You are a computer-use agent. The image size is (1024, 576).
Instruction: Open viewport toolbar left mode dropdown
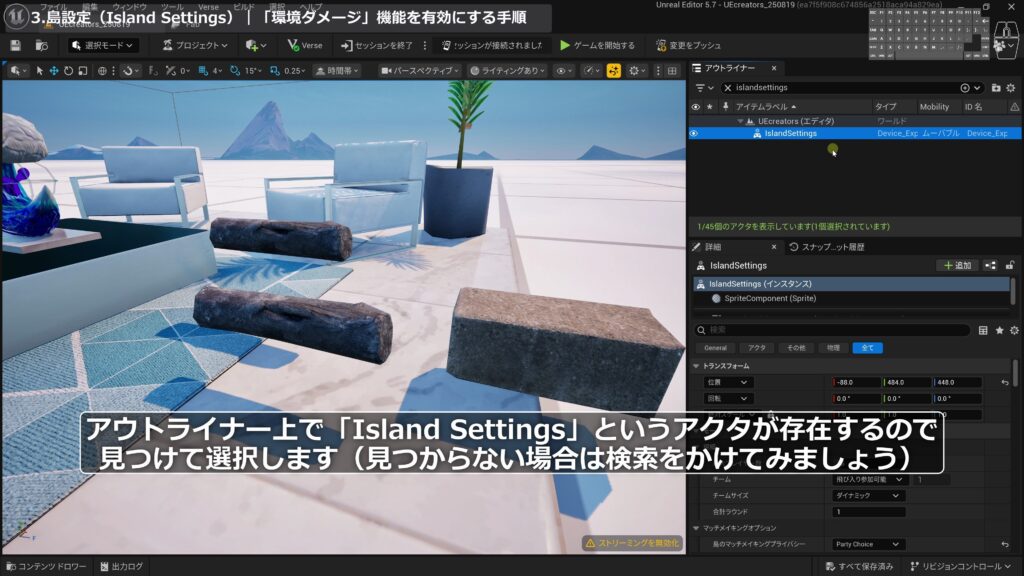point(18,71)
